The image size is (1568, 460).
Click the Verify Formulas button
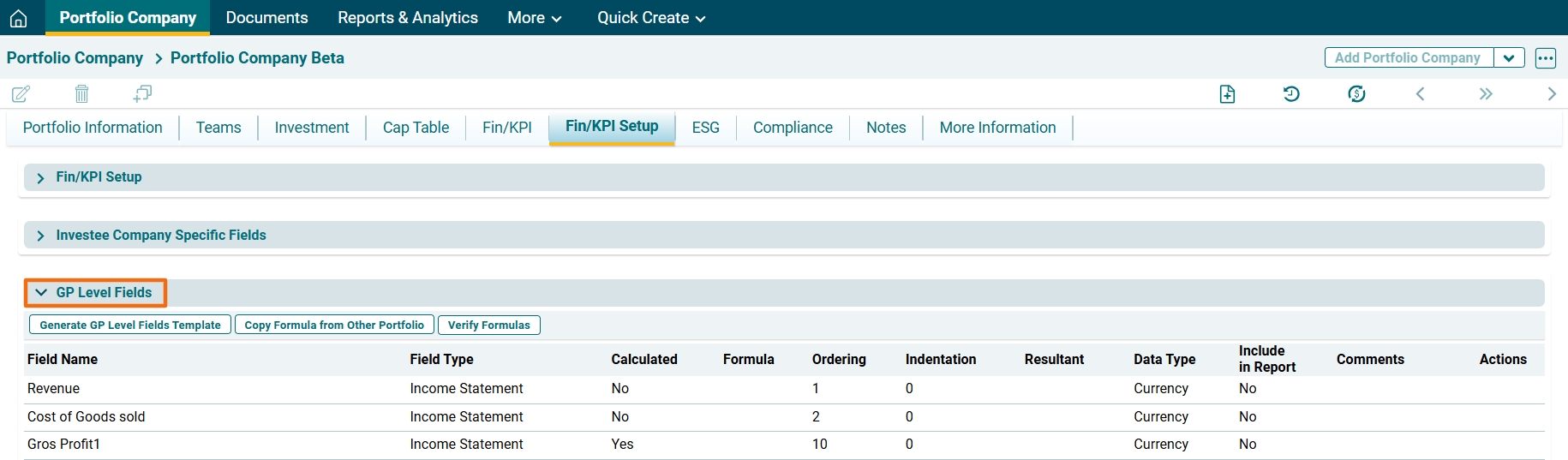tap(488, 326)
